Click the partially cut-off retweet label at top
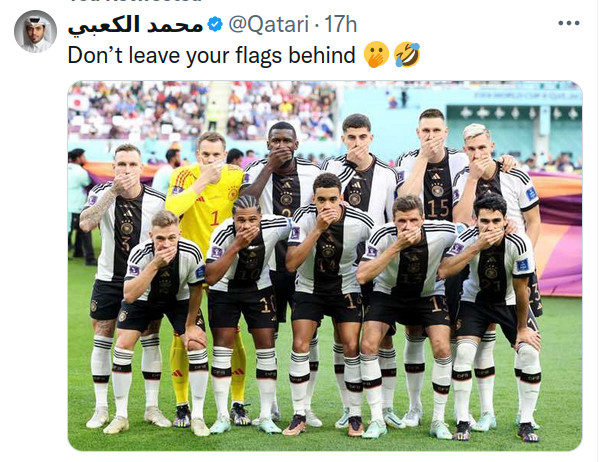This screenshot has height=462, width=599. 136,2
